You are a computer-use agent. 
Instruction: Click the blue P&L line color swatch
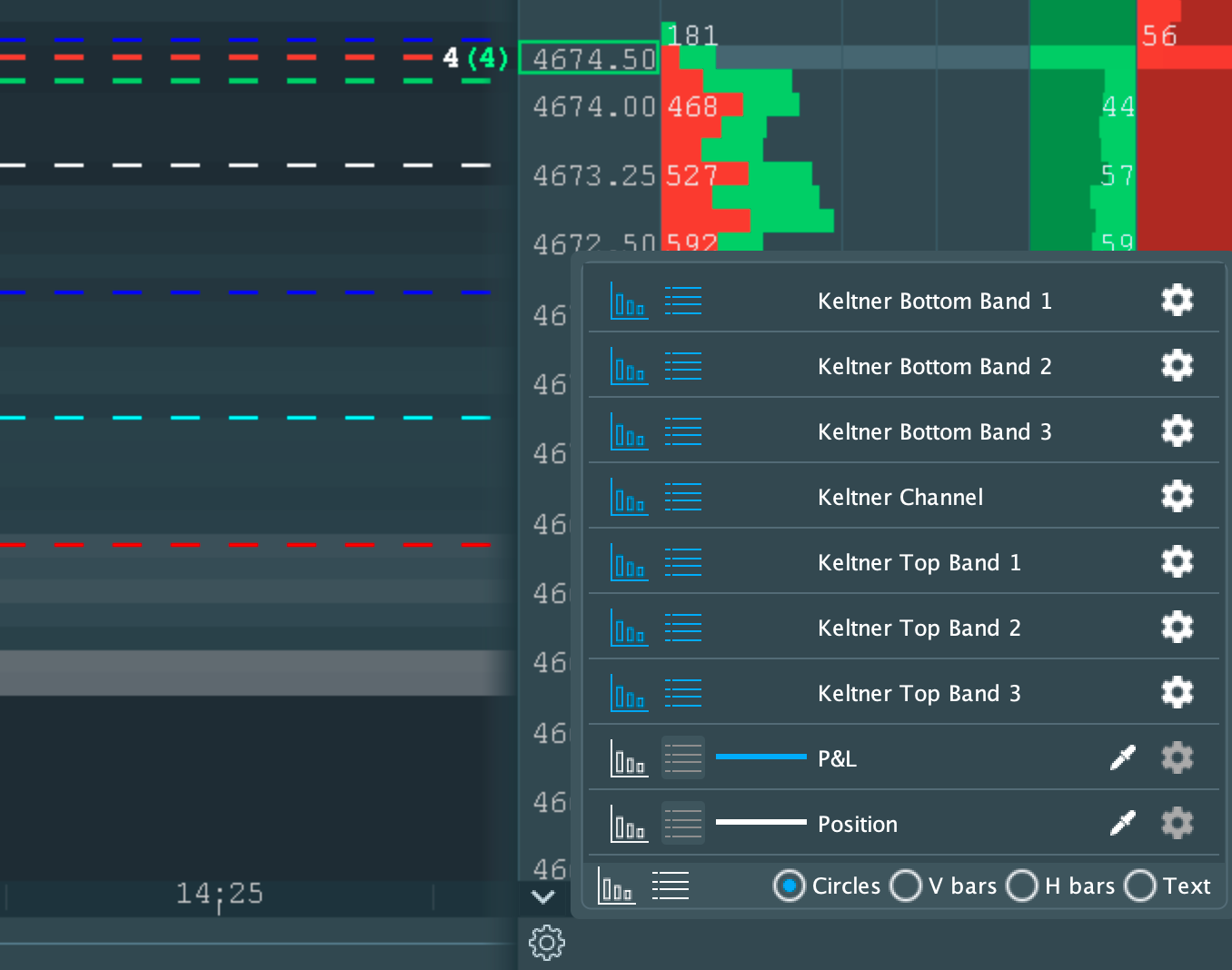[x=760, y=757]
